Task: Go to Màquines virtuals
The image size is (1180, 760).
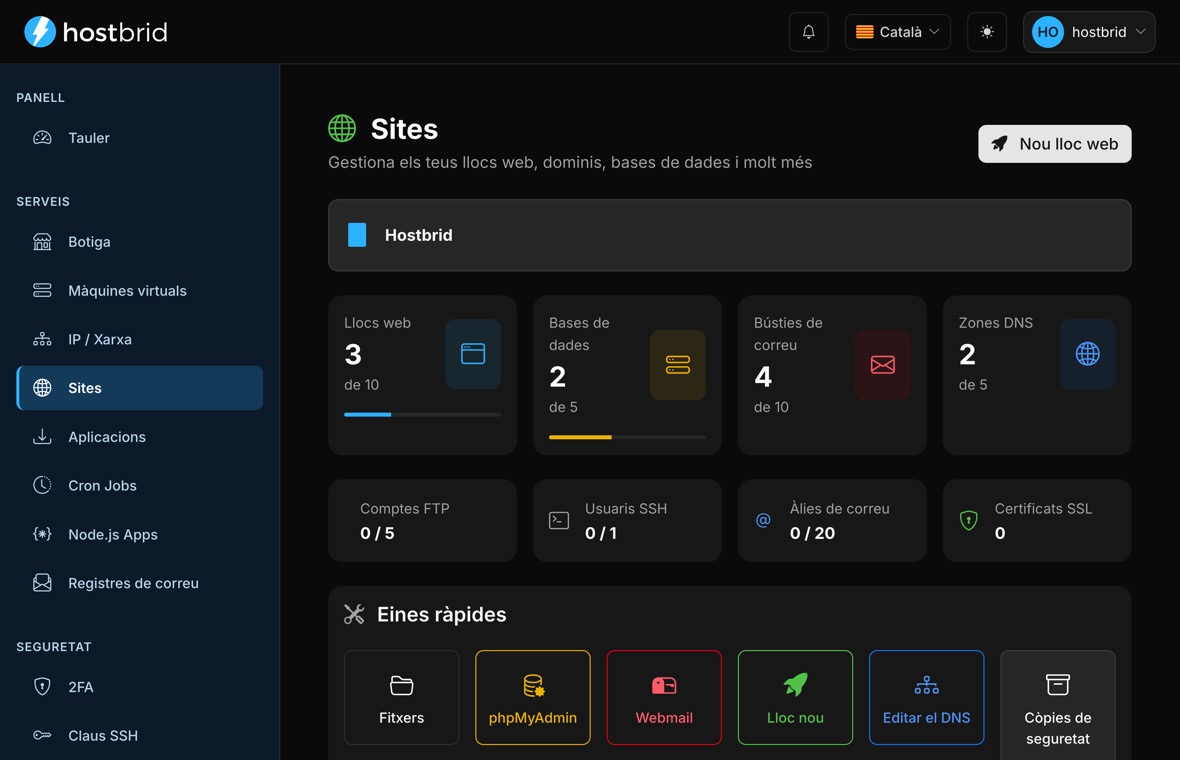Action: 140,290
